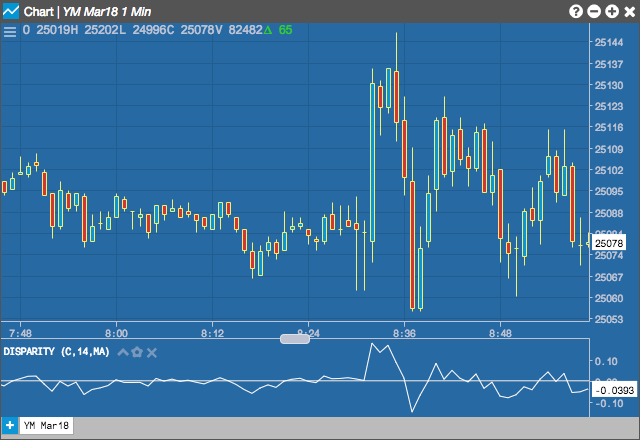The width and height of the screenshot is (640, 440).
Task: Open DISPARITY study settings gear
Action: tap(137, 352)
